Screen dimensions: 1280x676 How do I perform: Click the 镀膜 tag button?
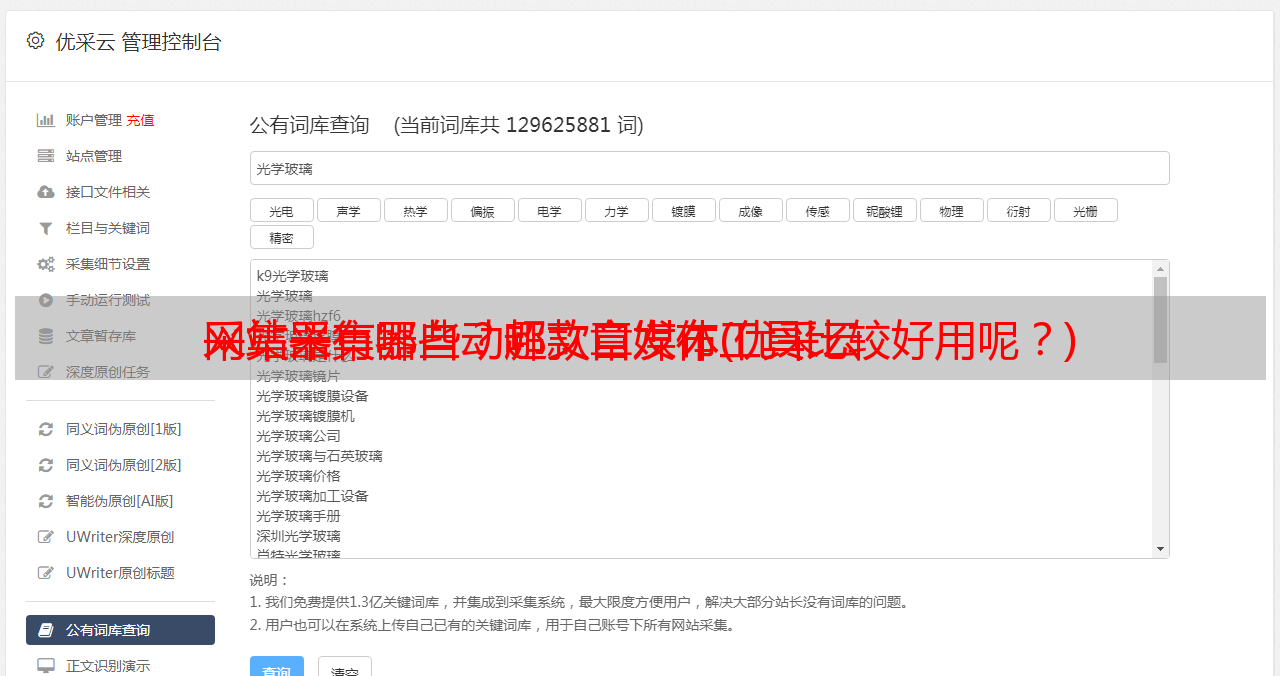point(684,211)
